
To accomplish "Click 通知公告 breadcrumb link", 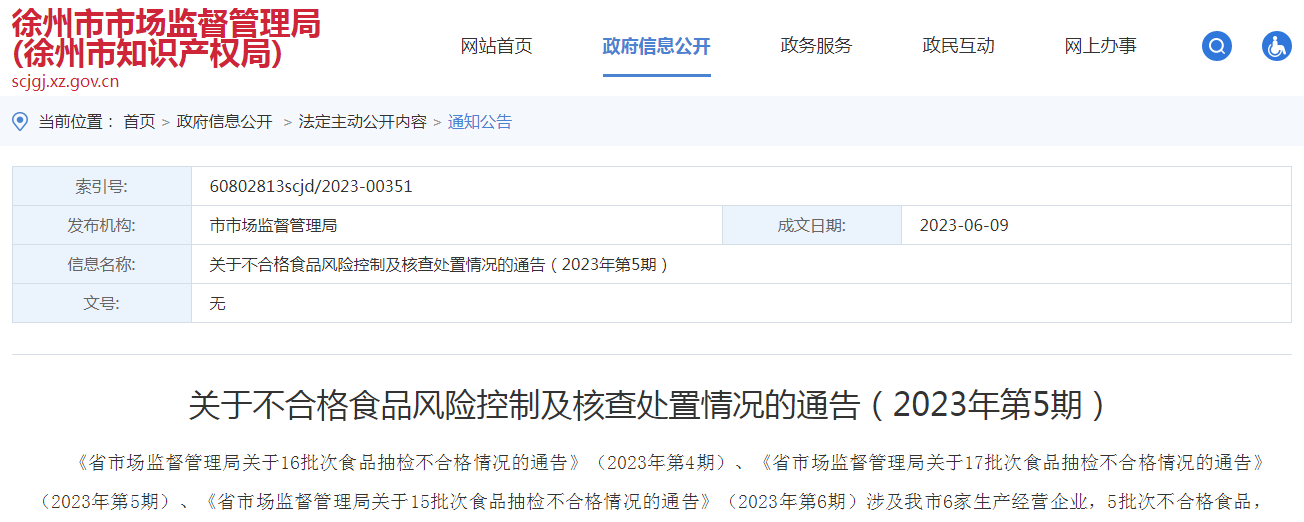I will click(479, 122).
